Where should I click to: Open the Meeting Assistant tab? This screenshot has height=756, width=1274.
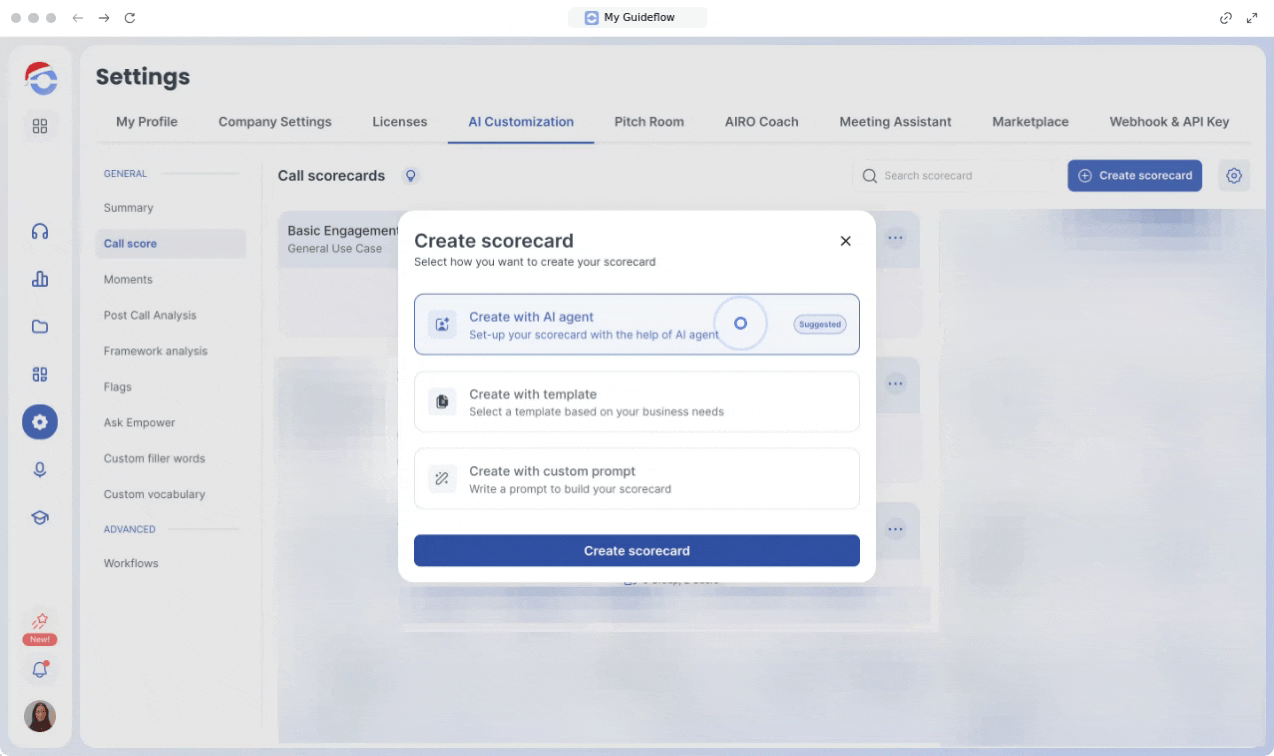pos(895,122)
